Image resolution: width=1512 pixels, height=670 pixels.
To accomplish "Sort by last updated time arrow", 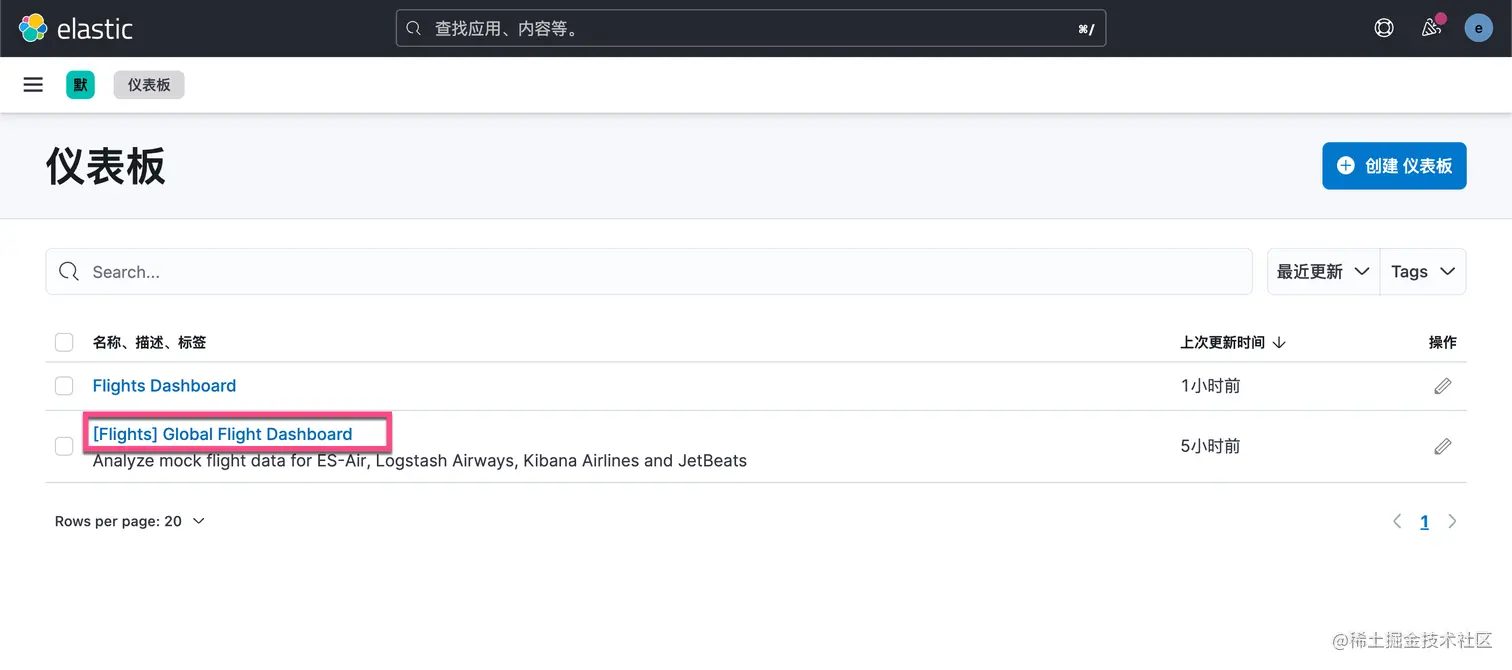I will tap(1279, 342).
